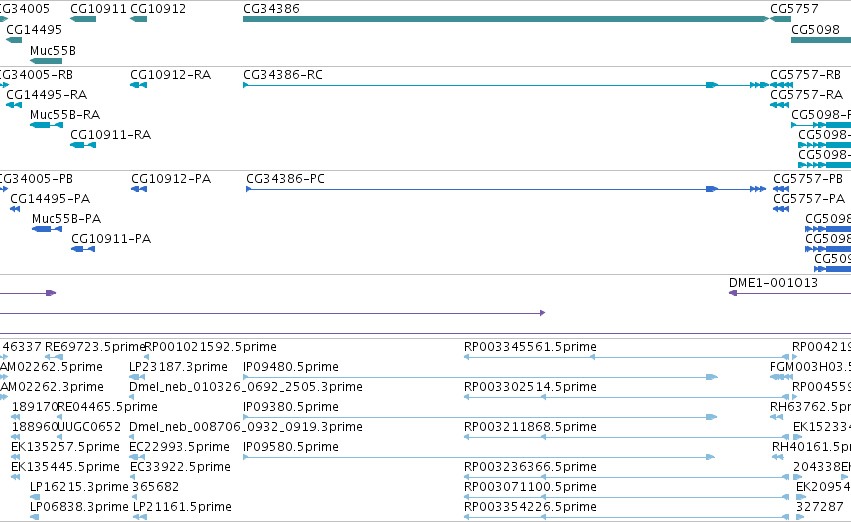Select EST EC33922.5prime
Viewport: 851px width, 522px height.
(x=180, y=467)
